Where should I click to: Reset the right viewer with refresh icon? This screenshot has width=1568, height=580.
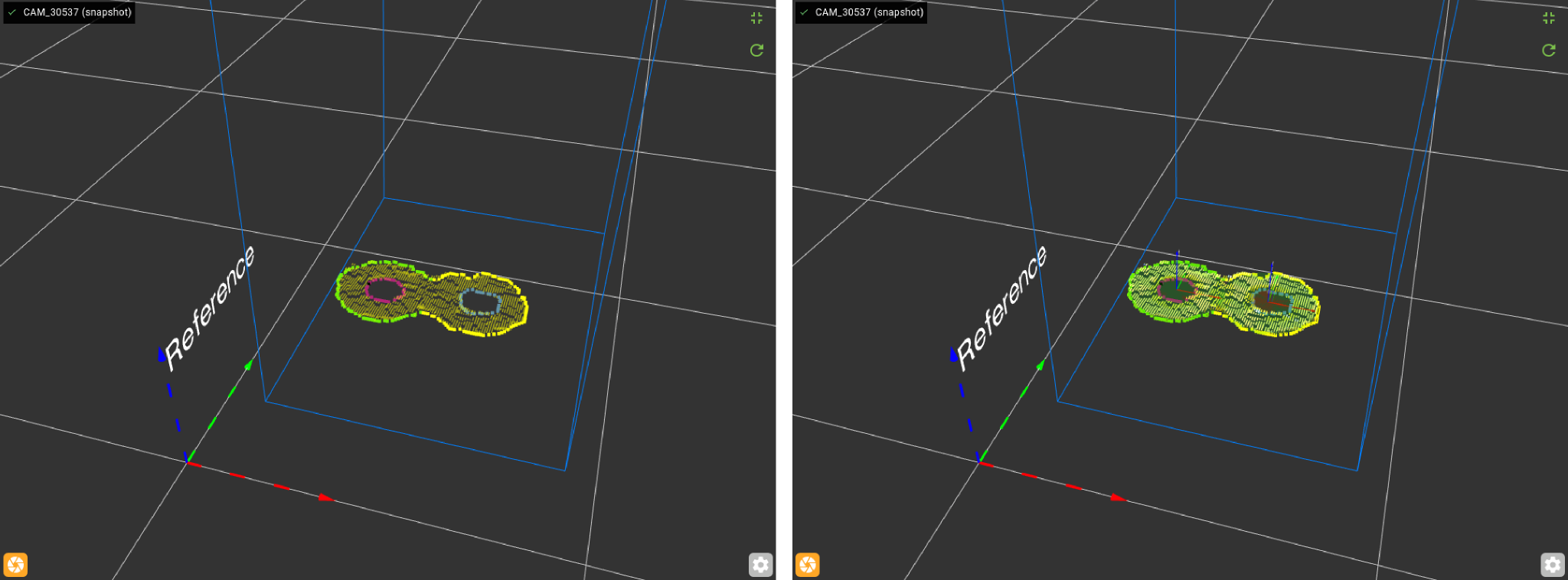pos(1548,51)
